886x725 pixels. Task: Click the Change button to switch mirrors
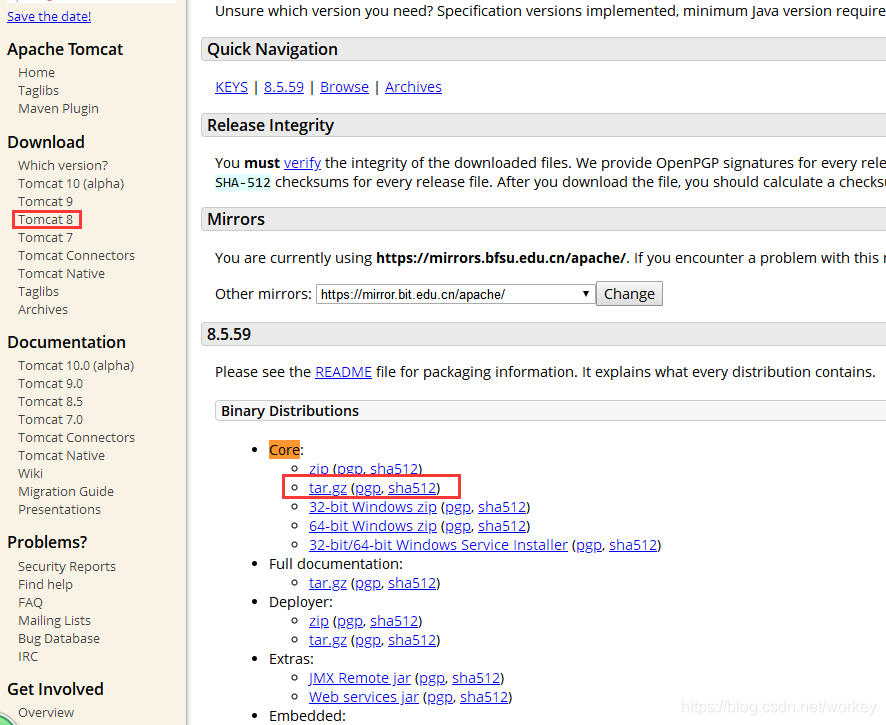coord(629,293)
